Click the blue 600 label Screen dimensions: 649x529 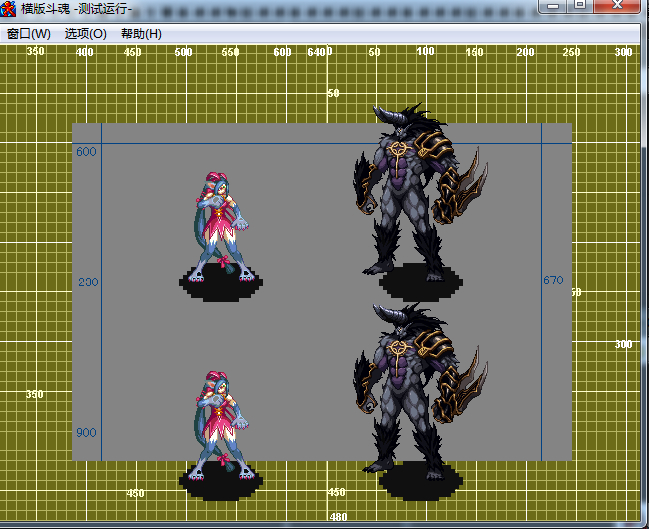coord(86,152)
